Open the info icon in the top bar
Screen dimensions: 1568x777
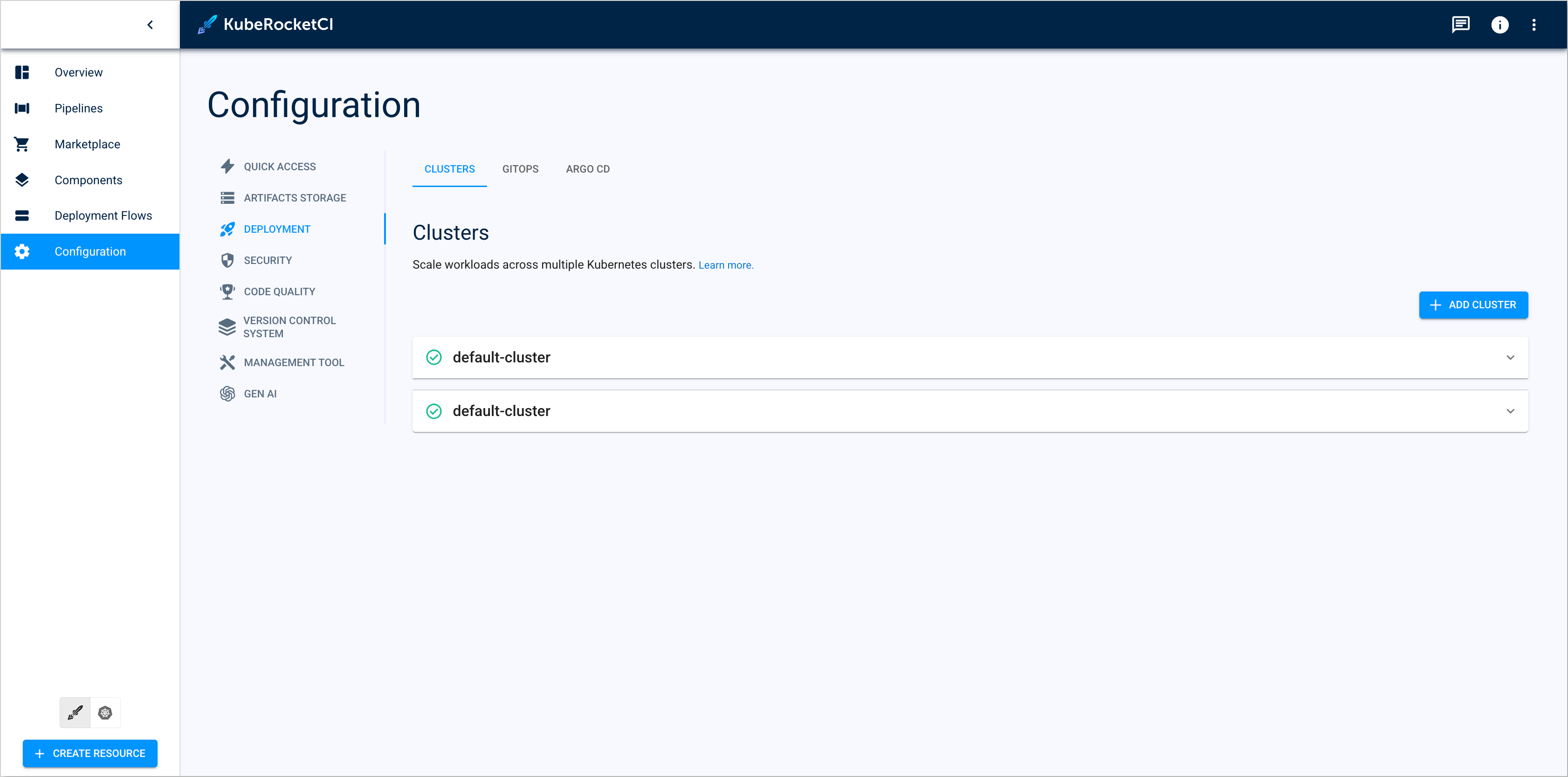click(1500, 24)
